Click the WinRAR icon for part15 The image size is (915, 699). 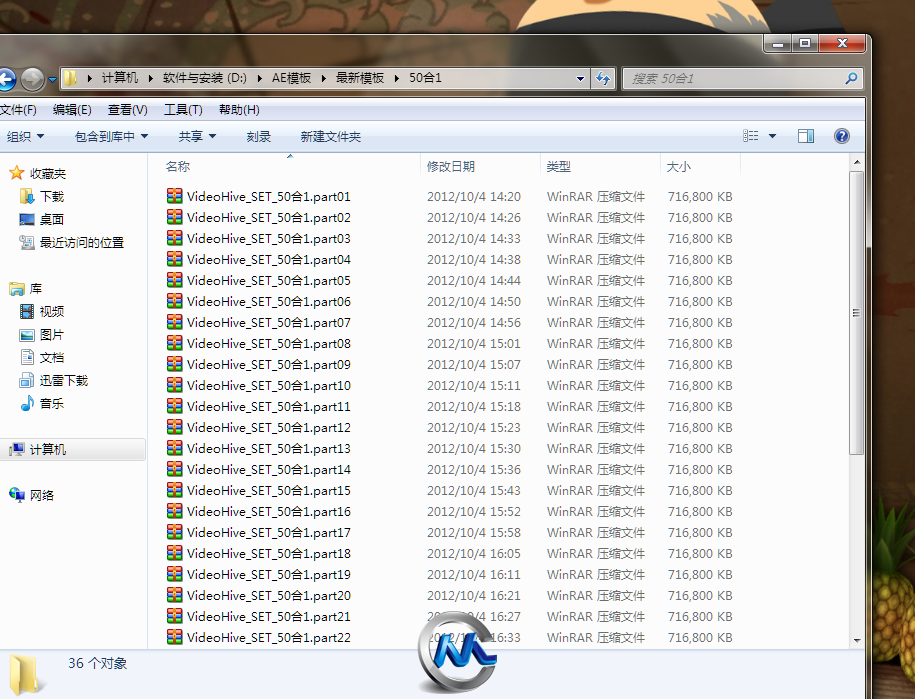(174, 490)
